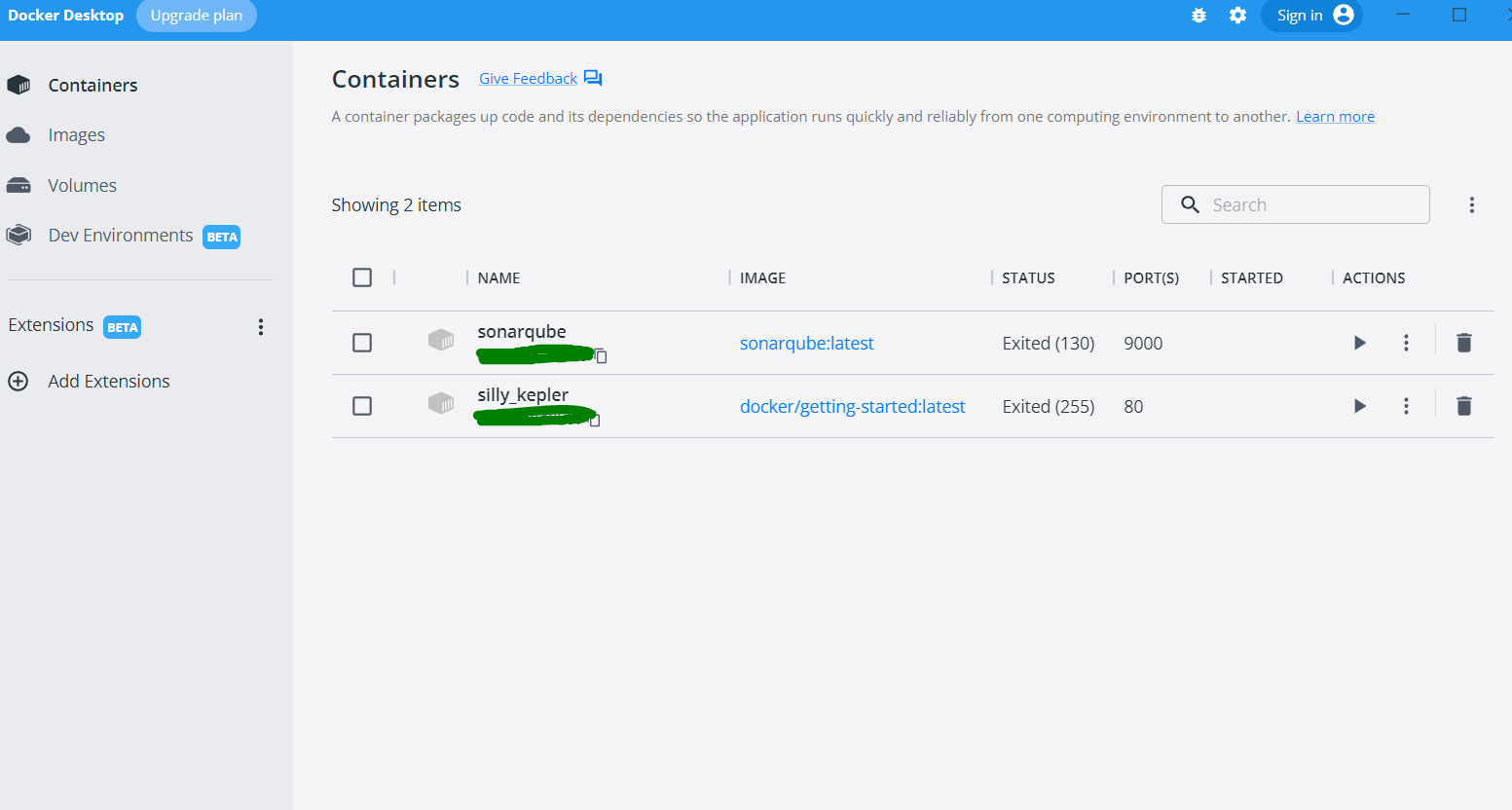Open Docker Desktop settings gear
The width and height of the screenshot is (1512, 810).
(x=1237, y=16)
